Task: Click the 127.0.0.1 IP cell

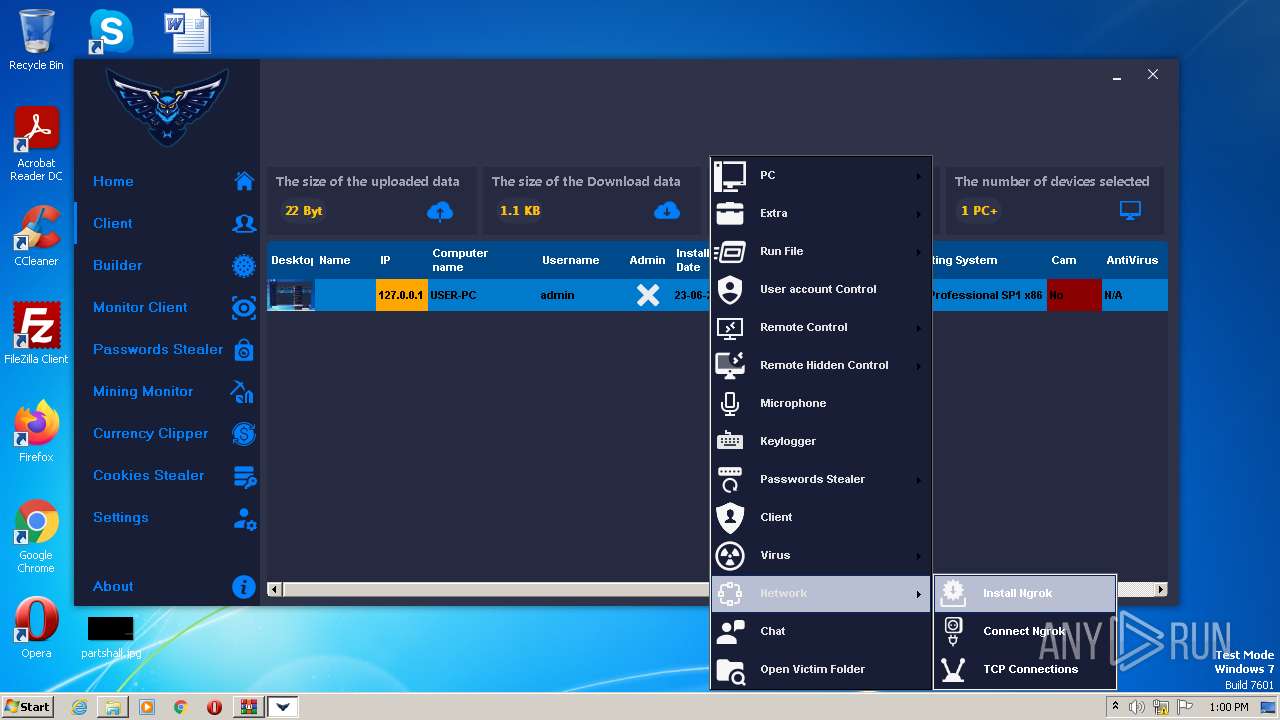Action: tap(401, 295)
